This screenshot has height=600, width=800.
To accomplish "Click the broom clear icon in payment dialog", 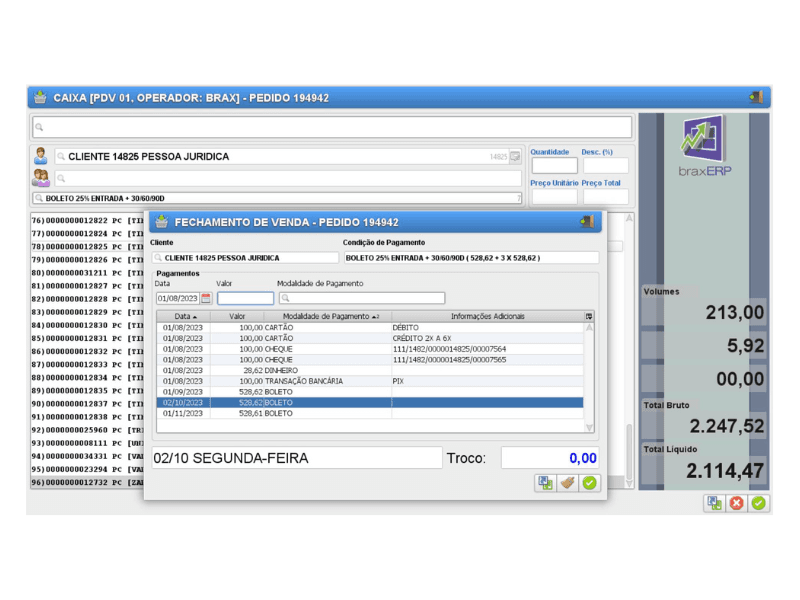I will (567, 483).
